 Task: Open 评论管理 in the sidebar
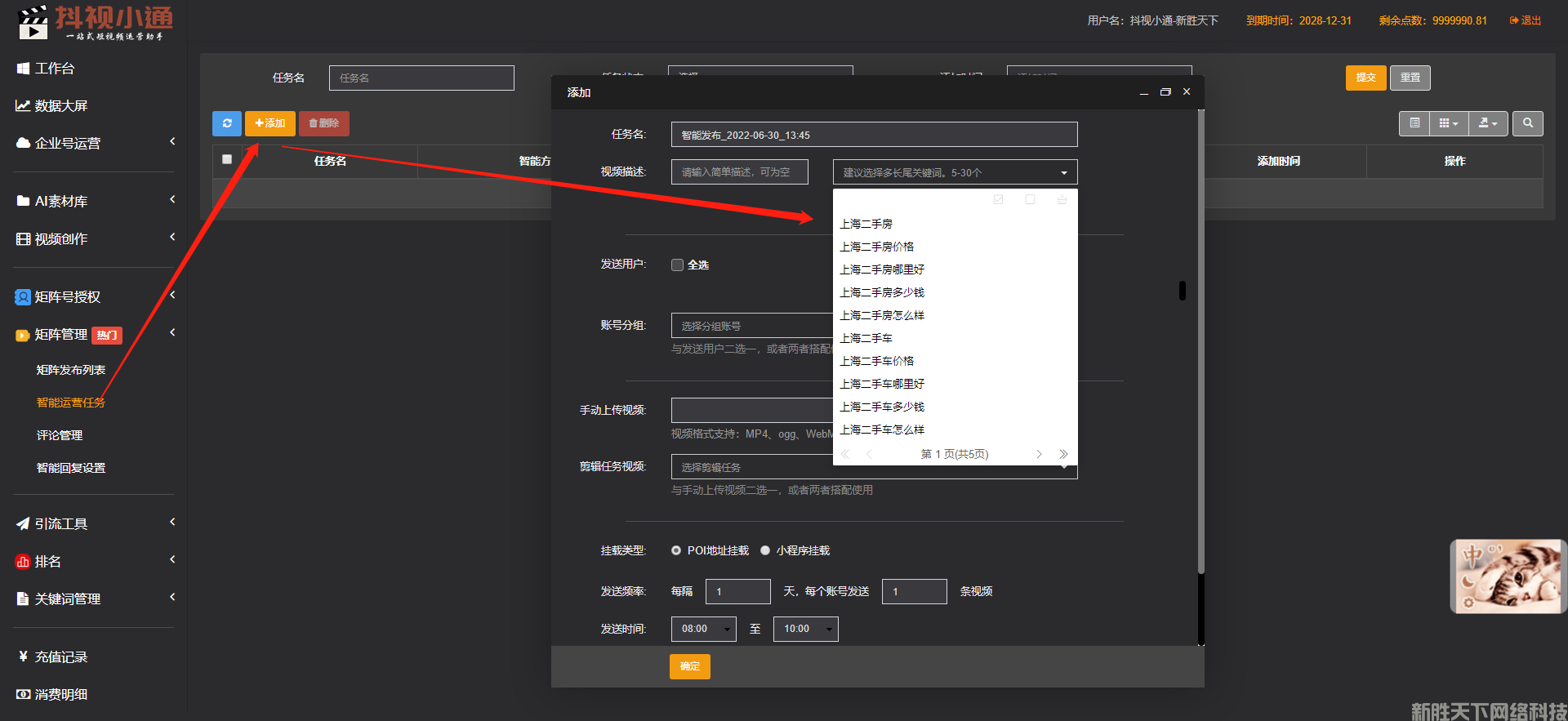(60, 435)
